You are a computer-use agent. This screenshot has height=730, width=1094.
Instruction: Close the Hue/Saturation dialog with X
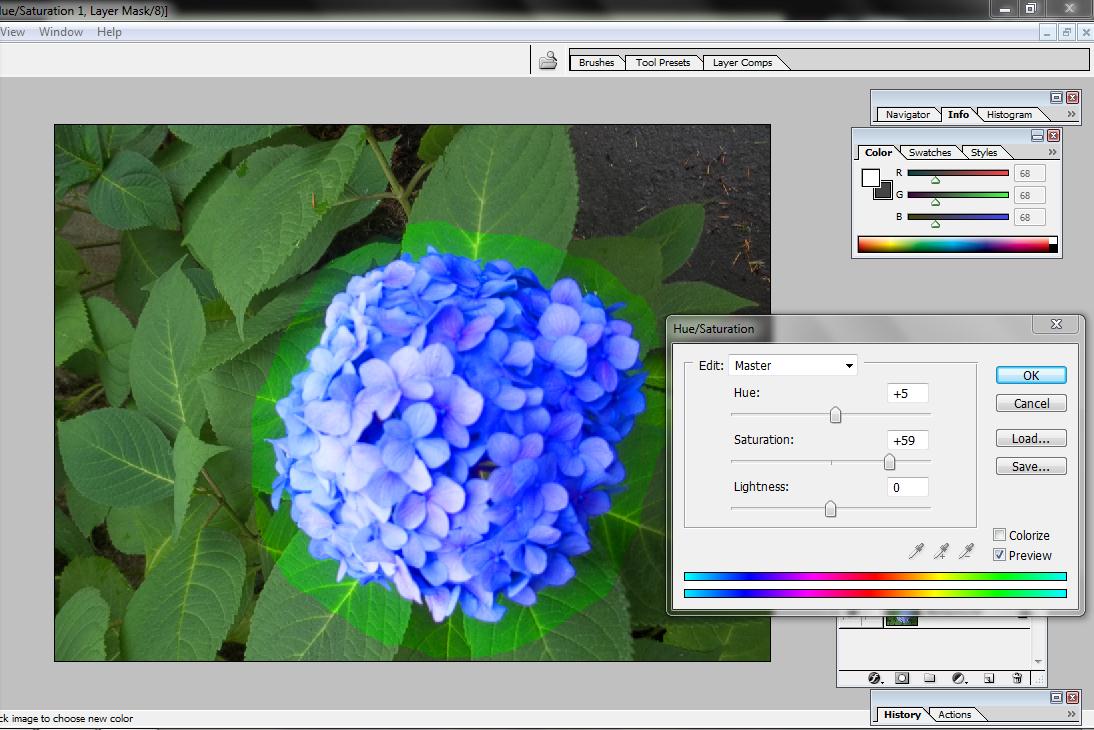pyautogui.click(x=1056, y=325)
